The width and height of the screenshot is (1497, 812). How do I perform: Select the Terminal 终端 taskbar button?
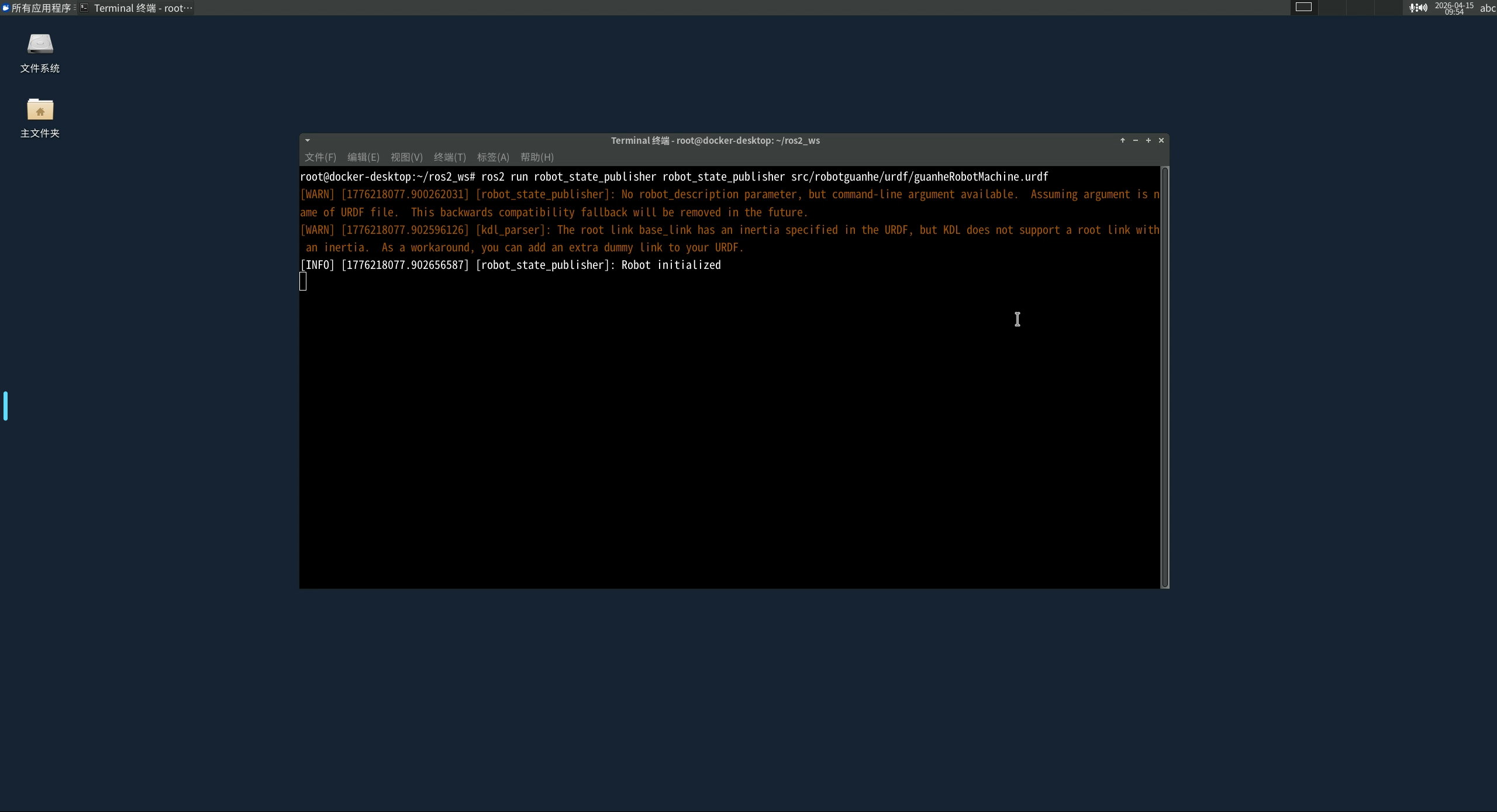[136, 8]
